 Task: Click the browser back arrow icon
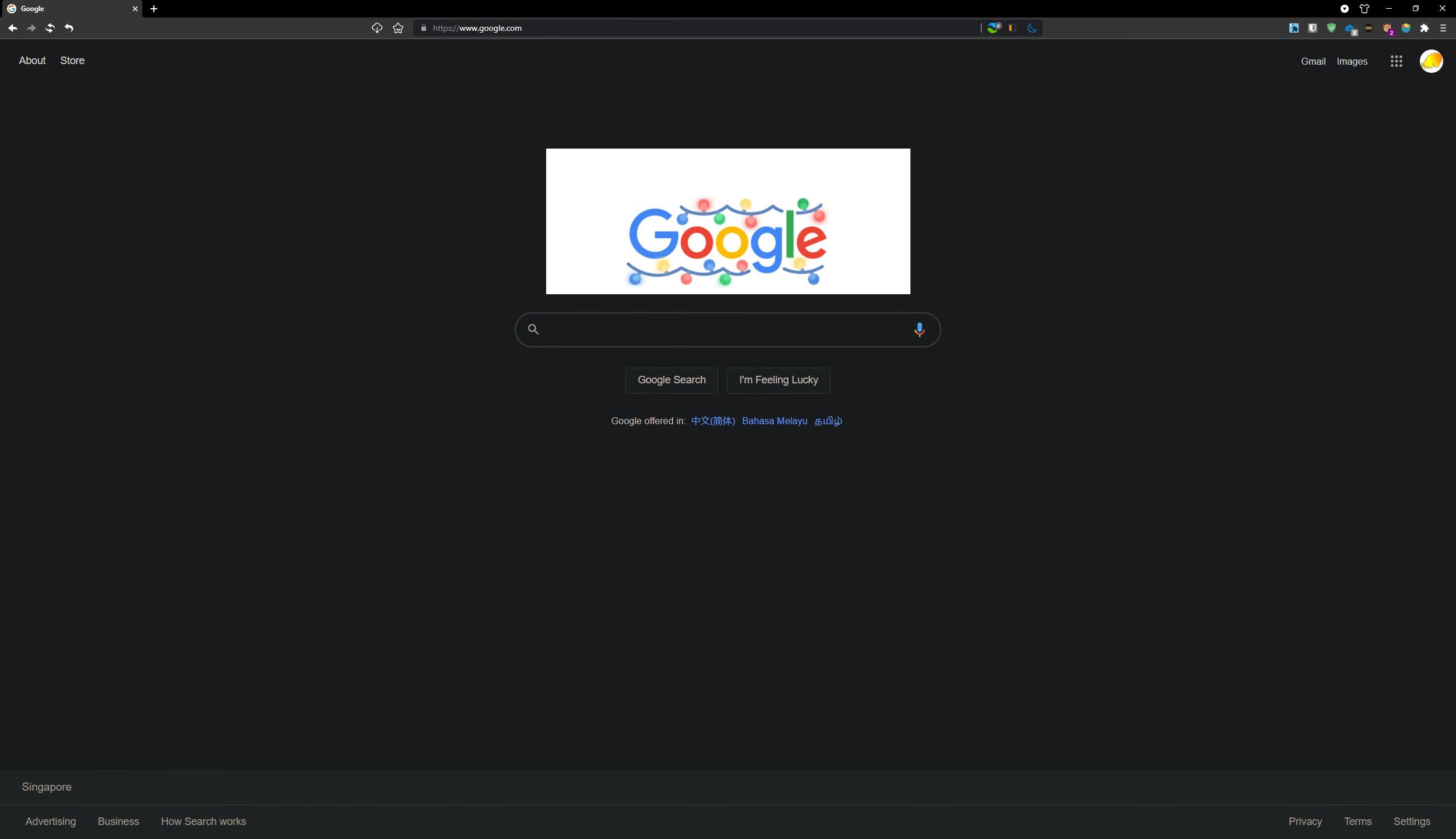click(x=12, y=28)
